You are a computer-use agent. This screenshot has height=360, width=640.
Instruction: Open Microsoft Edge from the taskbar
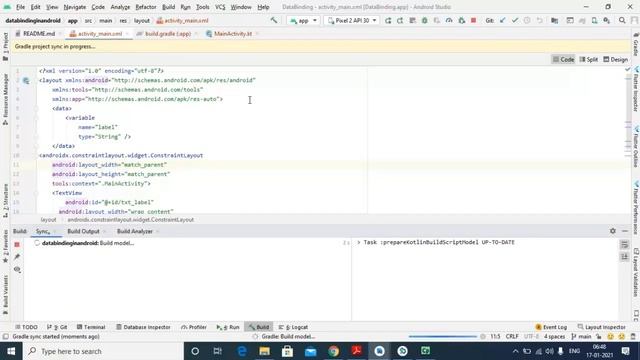click(242, 351)
